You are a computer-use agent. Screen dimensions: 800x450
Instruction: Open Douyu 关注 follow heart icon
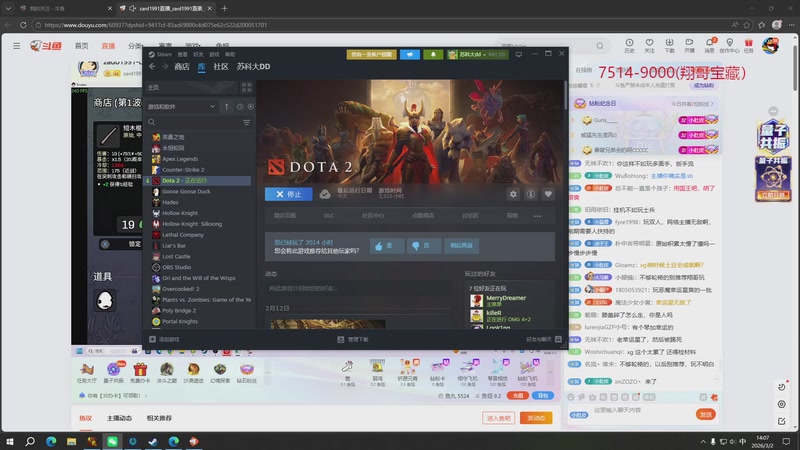(x=649, y=43)
